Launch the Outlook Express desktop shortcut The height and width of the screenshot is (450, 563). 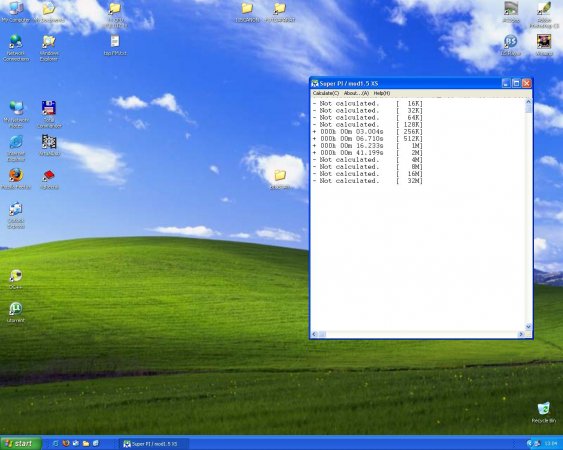[x=16, y=215]
